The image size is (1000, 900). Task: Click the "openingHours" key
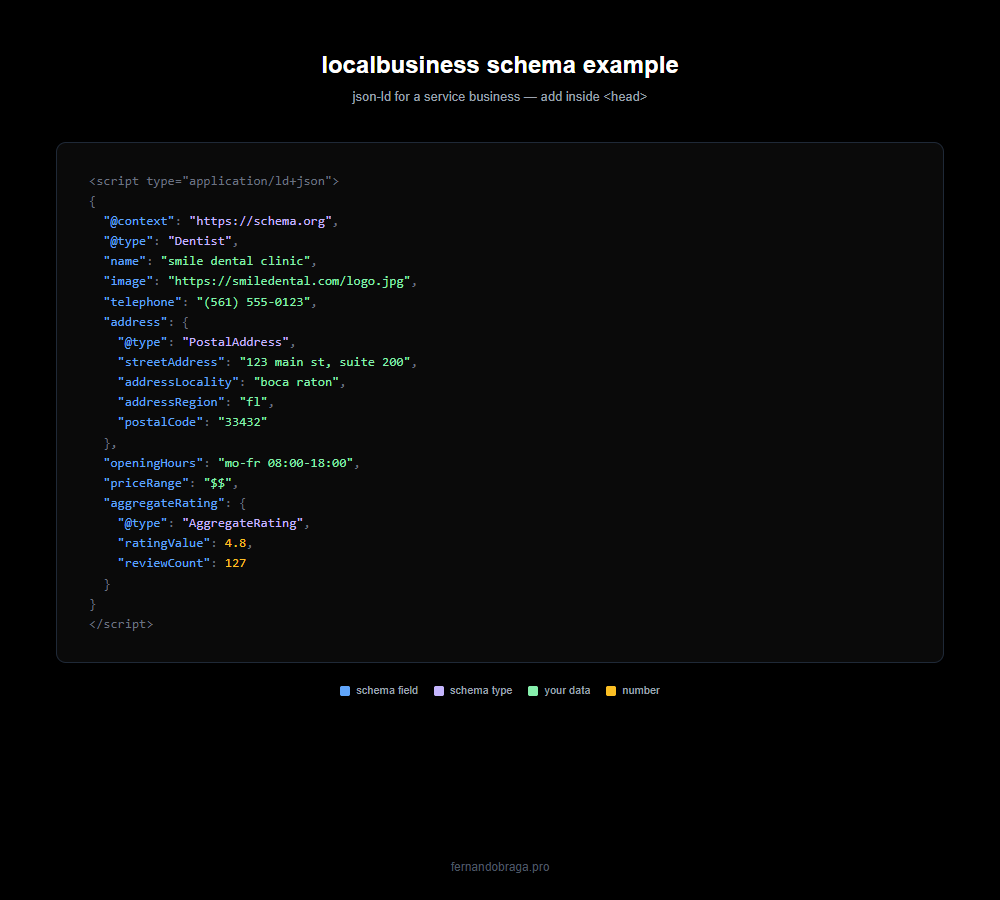tap(153, 463)
